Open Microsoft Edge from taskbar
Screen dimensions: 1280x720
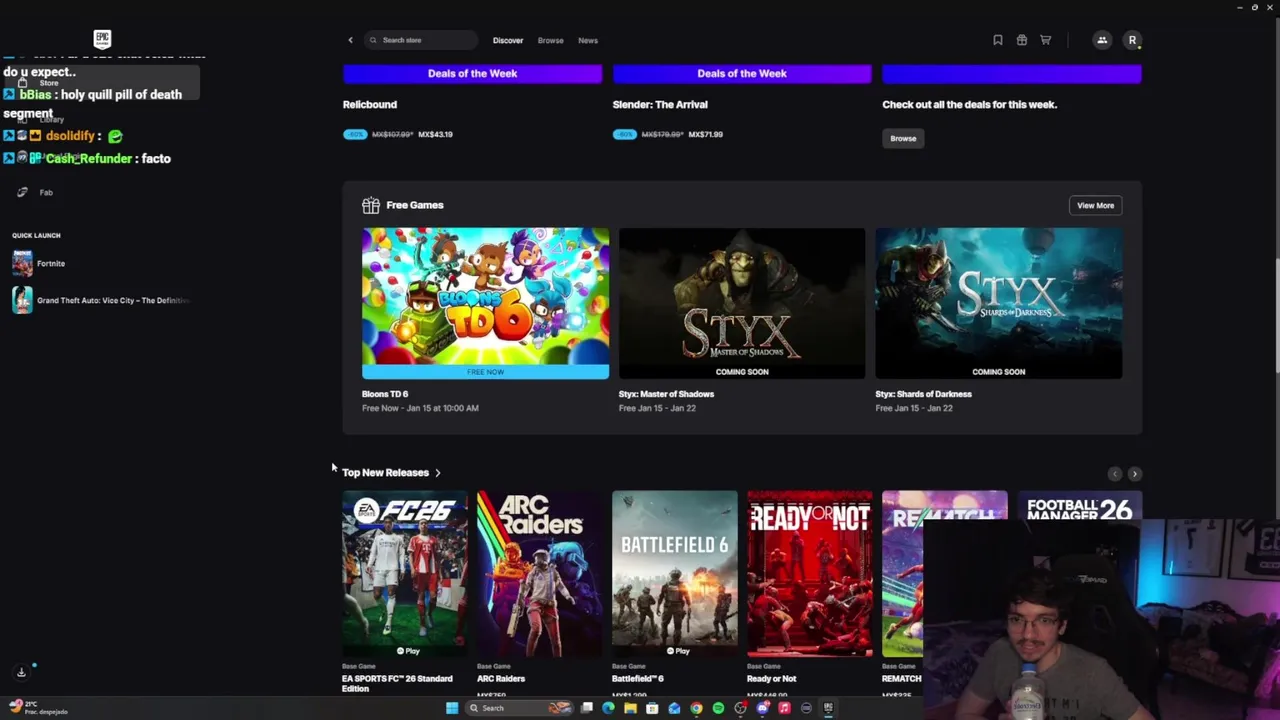(x=608, y=708)
